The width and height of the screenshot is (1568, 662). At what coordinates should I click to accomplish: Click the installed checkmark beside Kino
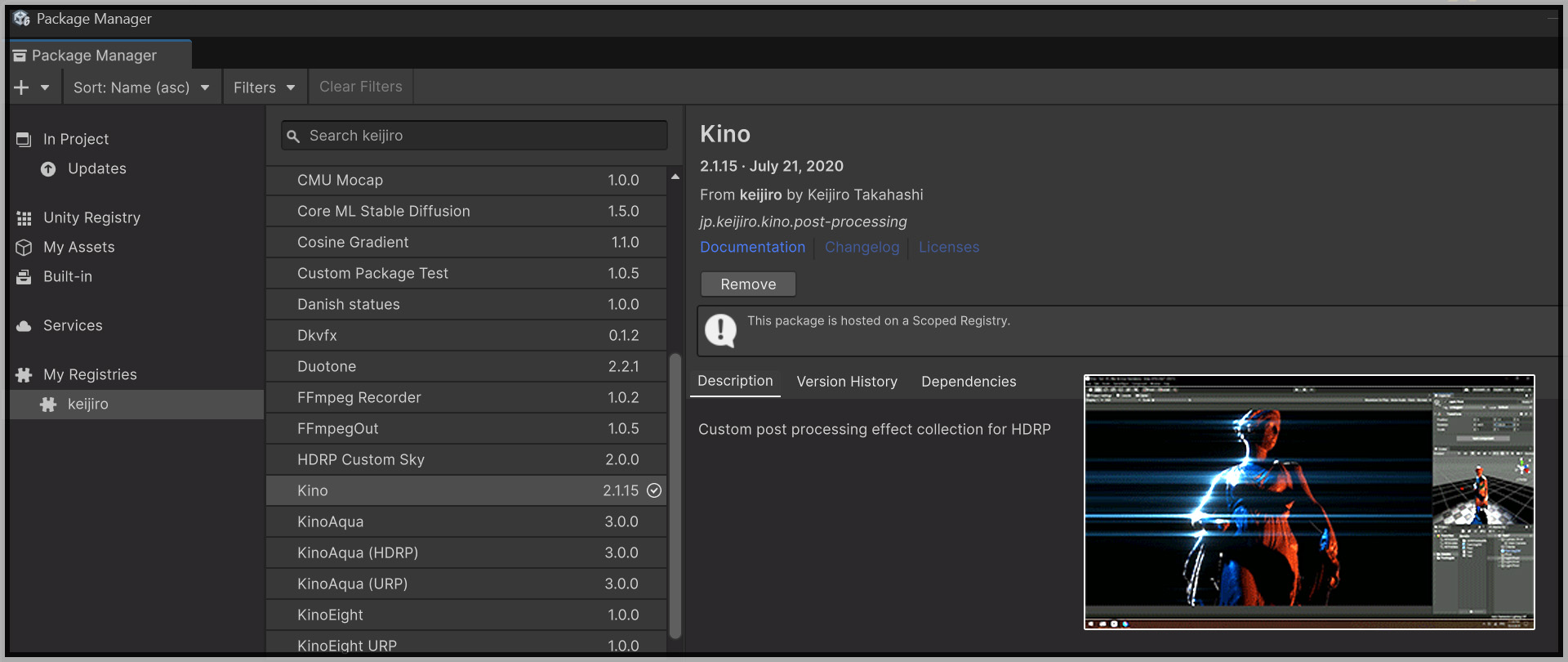coord(654,490)
